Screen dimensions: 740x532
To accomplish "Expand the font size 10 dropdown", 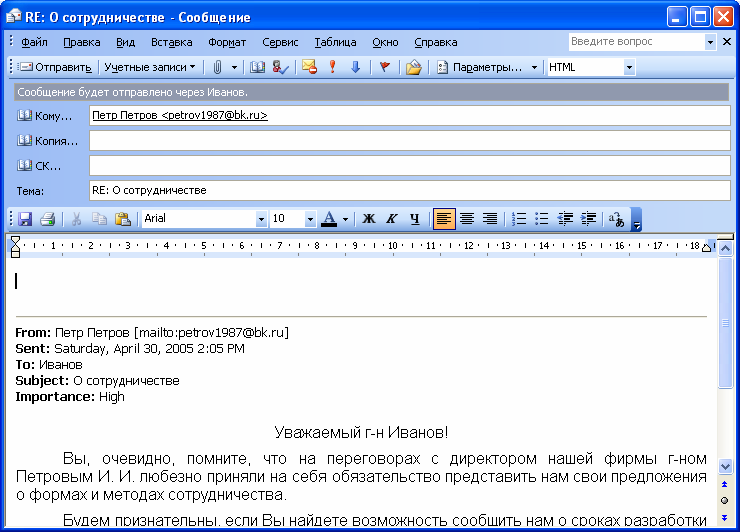I will (310, 219).
